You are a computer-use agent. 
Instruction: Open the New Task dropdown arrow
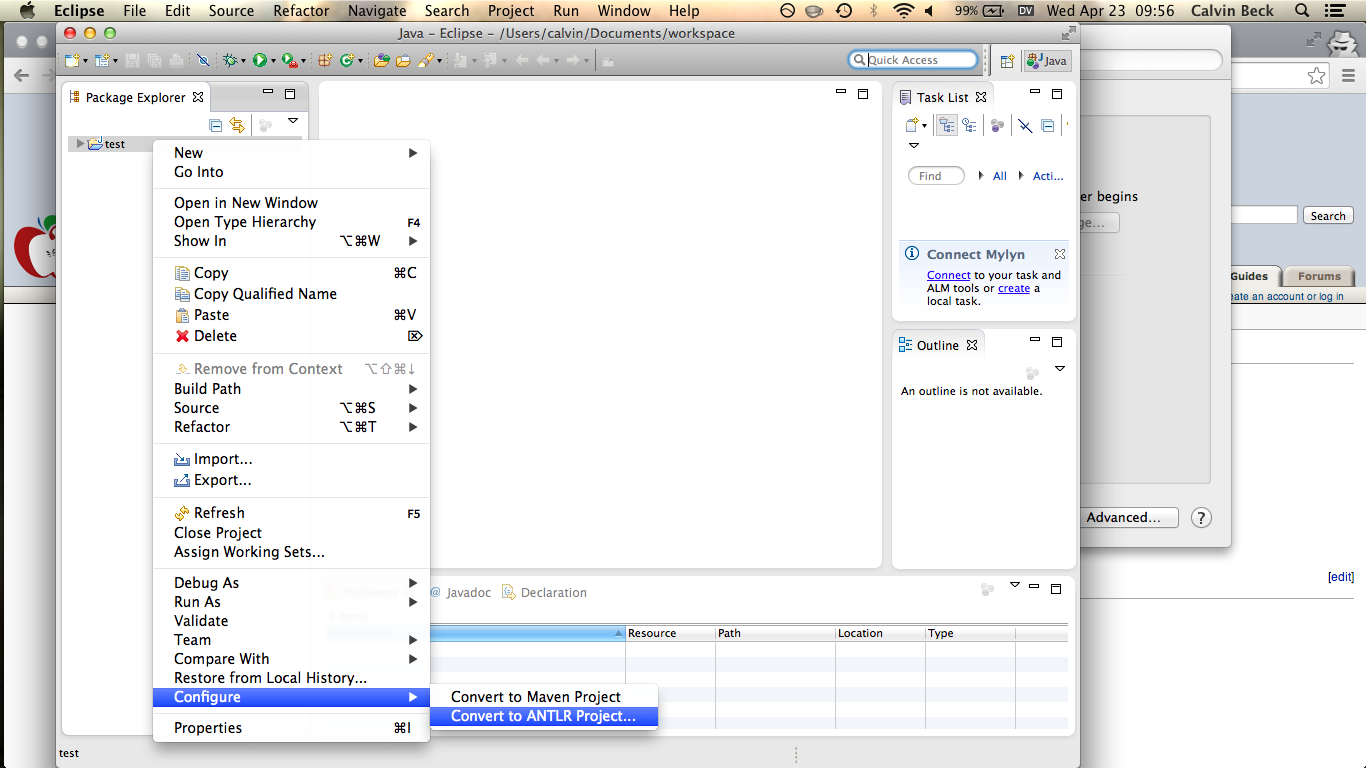tap(925, 126)
